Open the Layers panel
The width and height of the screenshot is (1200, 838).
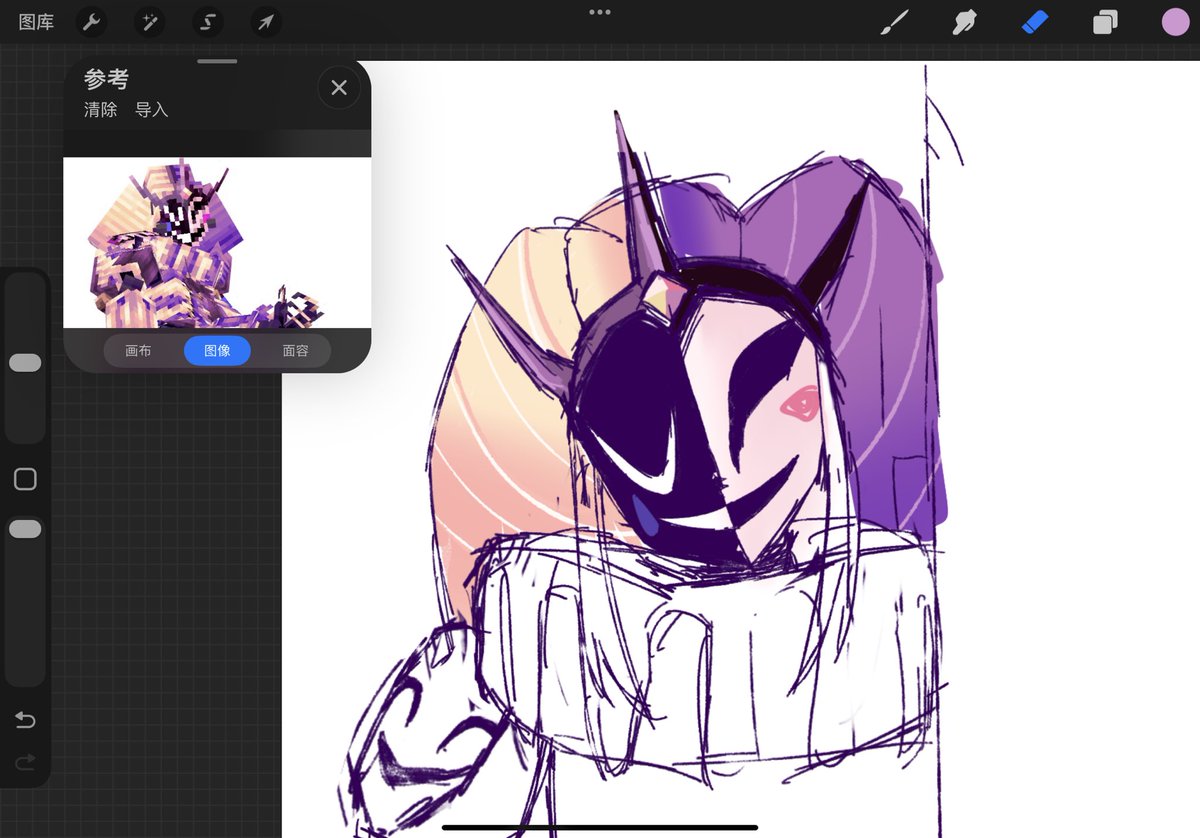tap(1105, 22)
